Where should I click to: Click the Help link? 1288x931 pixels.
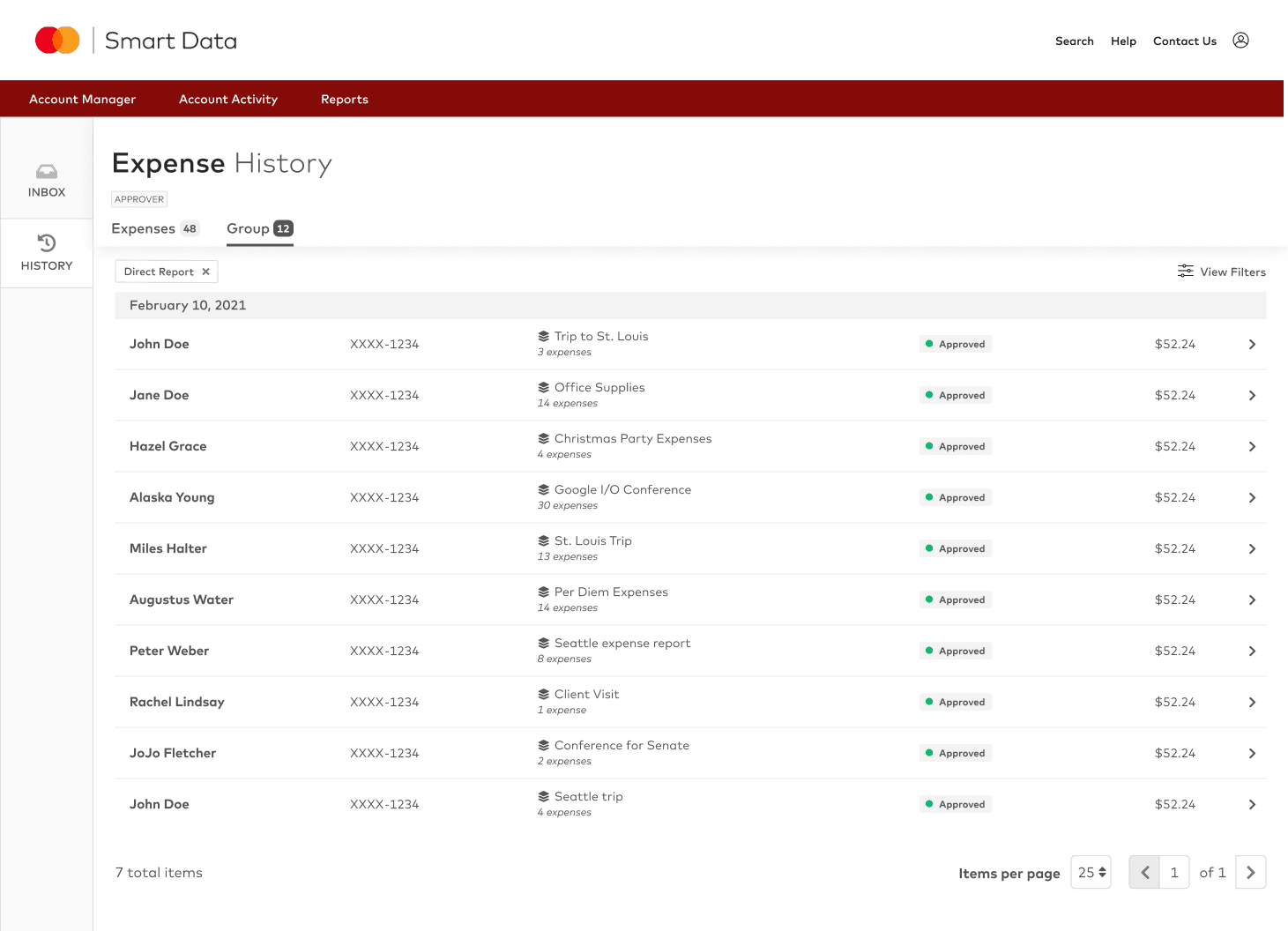point(1123,41)
